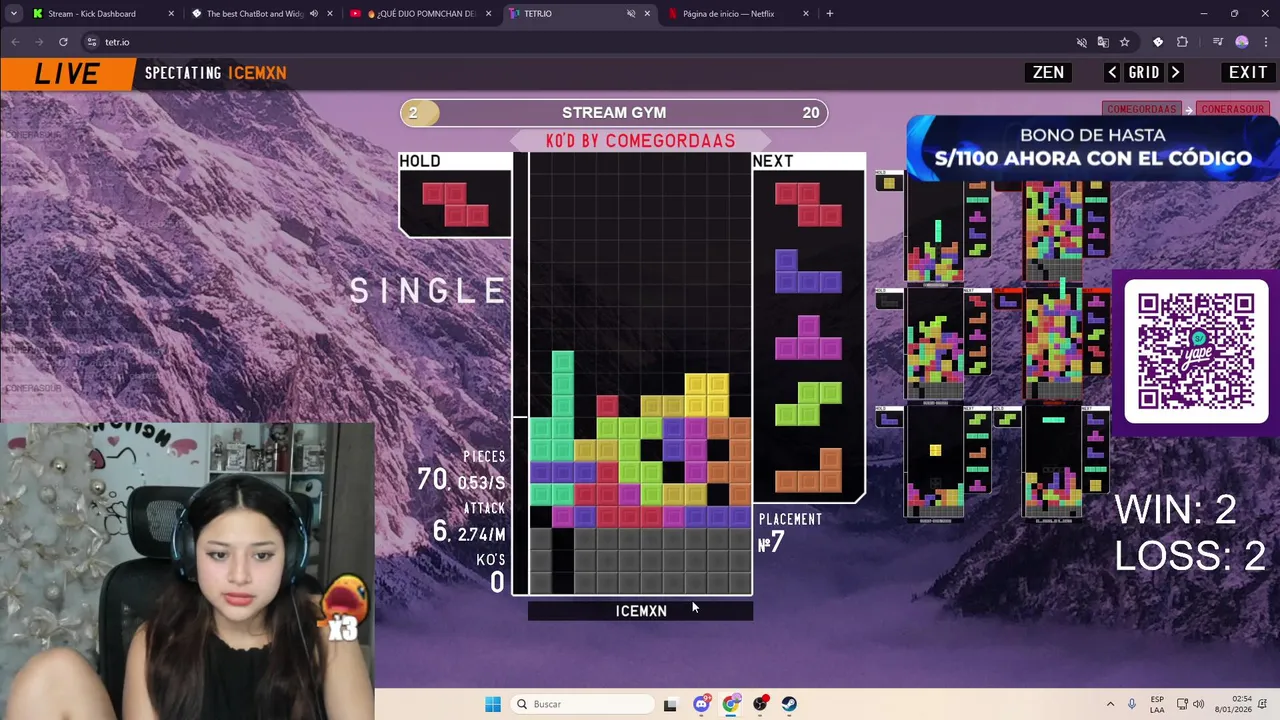
Task: Go to next view with right chevron beside GRID
Action: (1176, 72)
